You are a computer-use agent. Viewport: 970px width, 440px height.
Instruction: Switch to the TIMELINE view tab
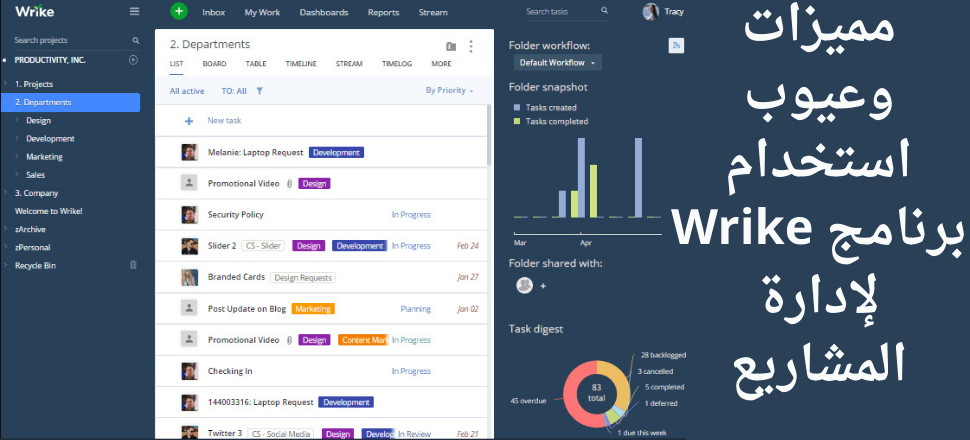point(301,64)
